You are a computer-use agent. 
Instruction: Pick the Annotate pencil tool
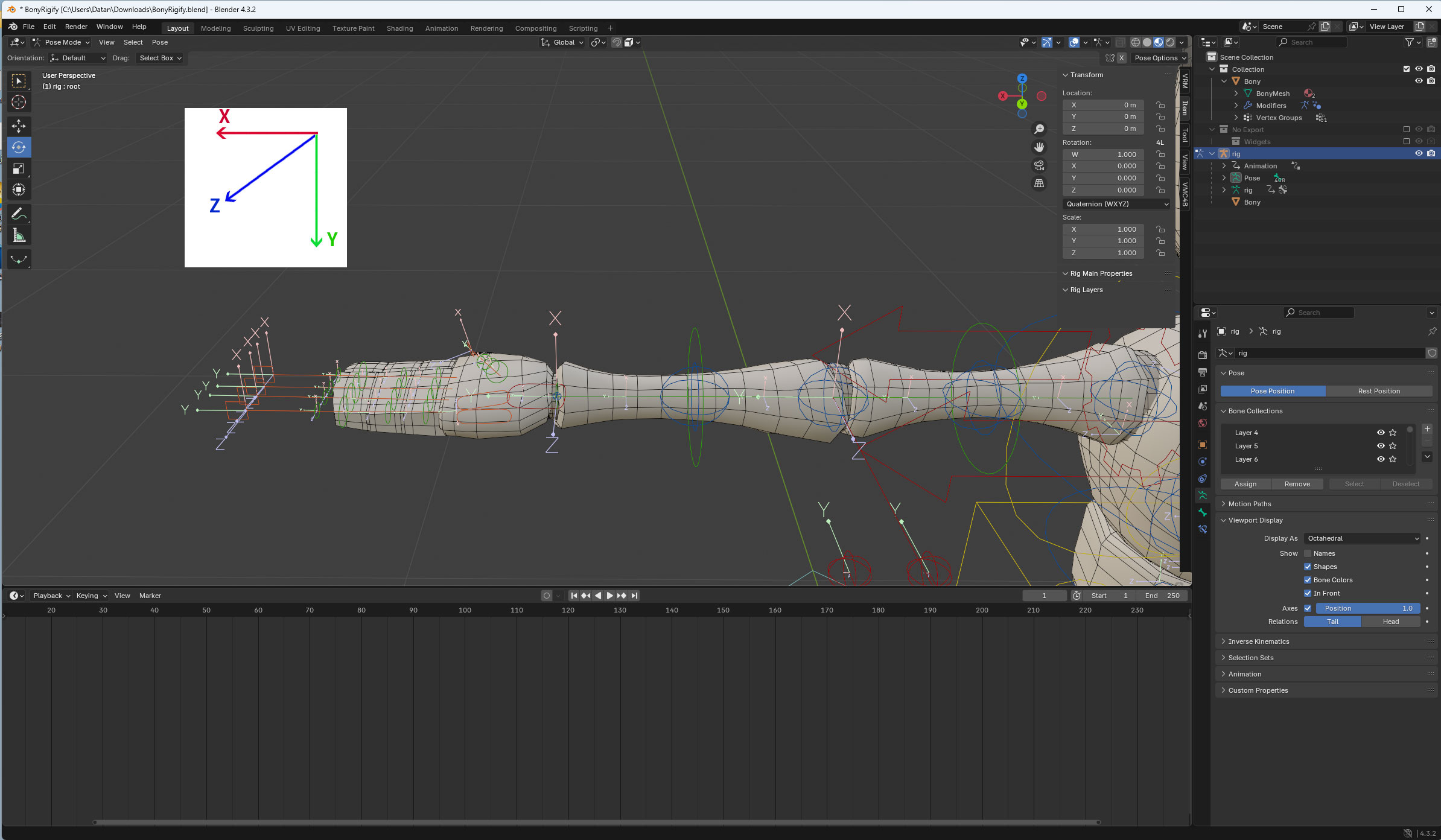coord(19,214)
